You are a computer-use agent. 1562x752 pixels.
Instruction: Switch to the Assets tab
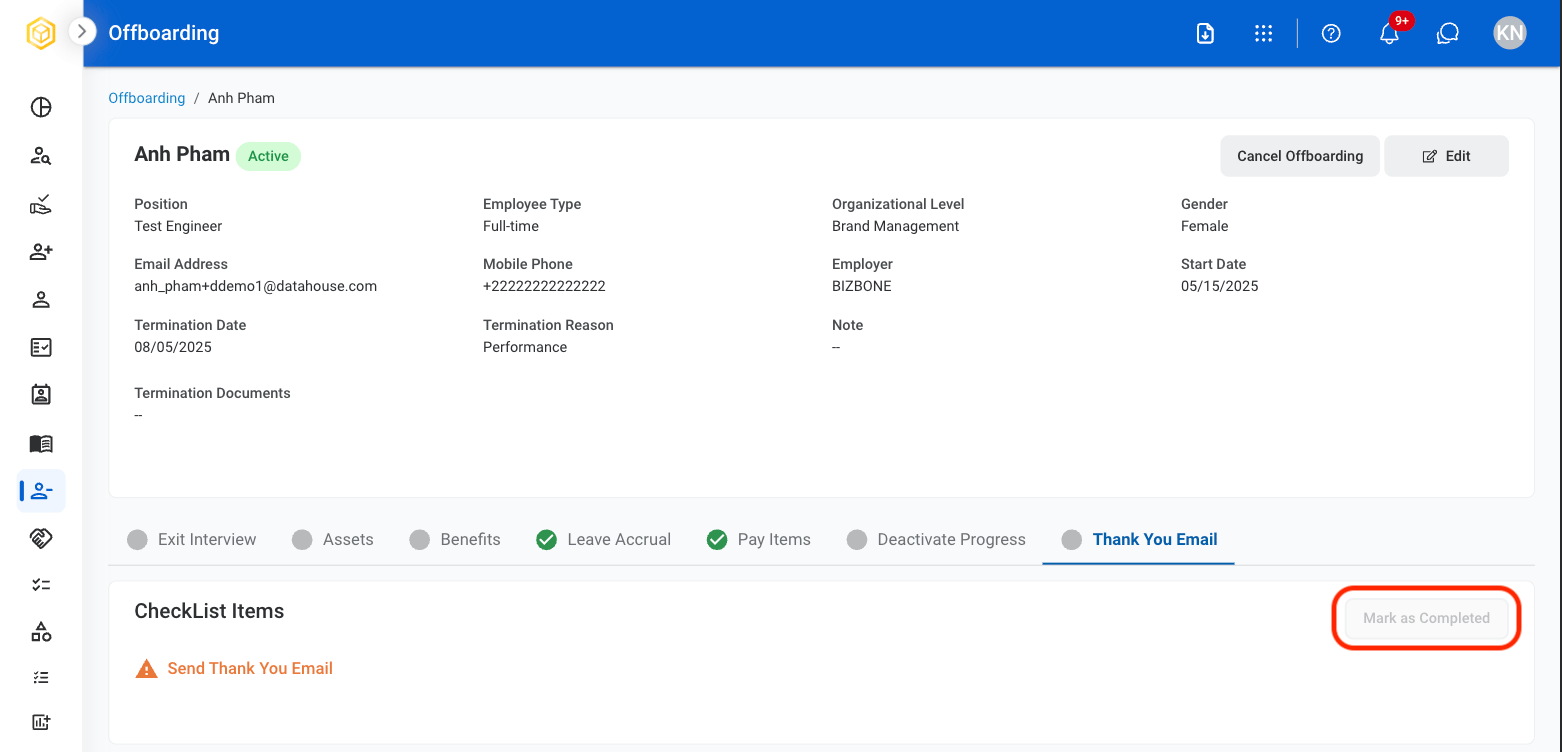(x=333, y=539)
